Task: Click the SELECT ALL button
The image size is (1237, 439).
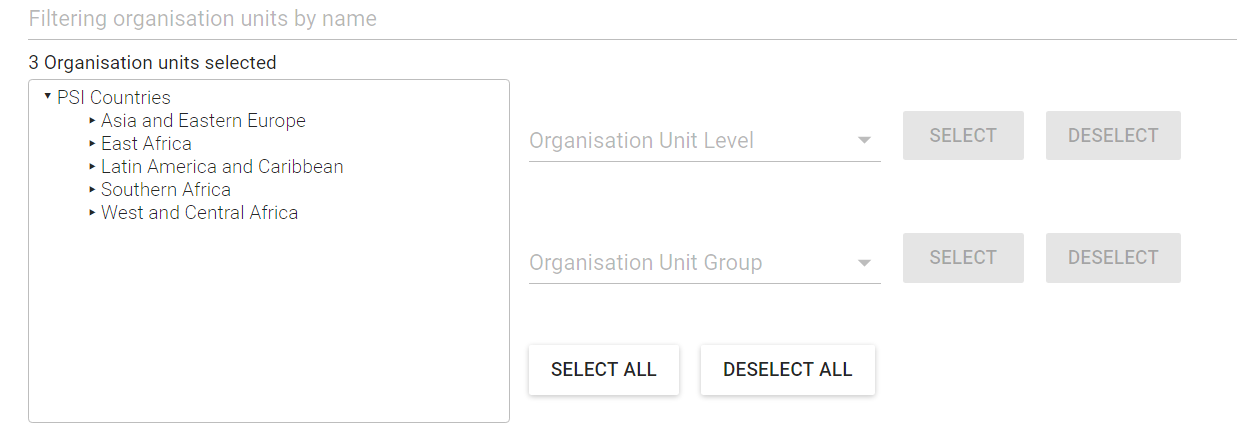Action: [x=603, y=370]
